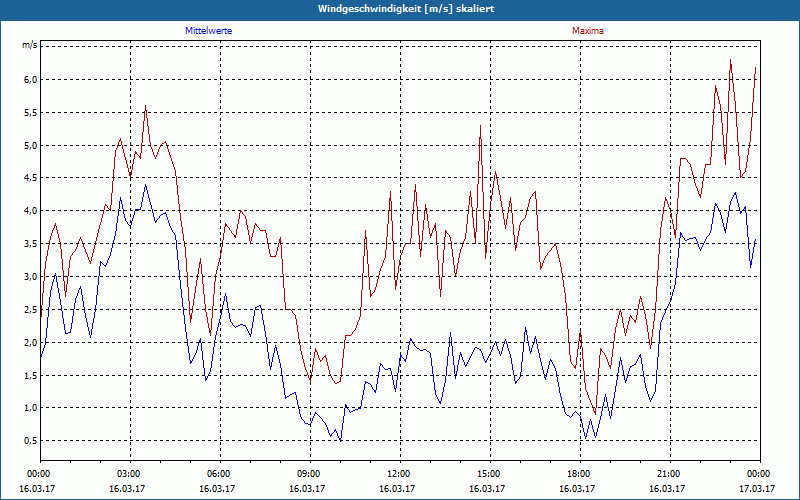
Task: Click the 1,5 y-axis value
Action: tap(30, 376)
